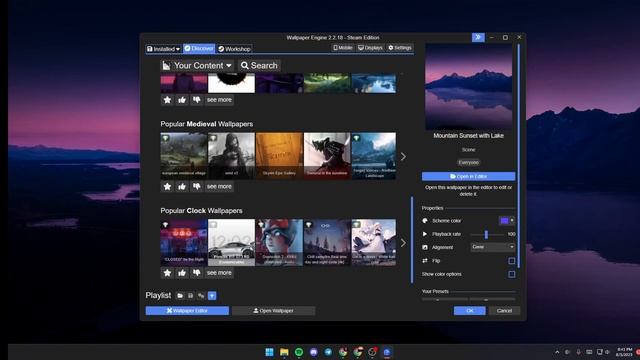
Task: Select the white car clock wallpaper thumbnail
Action: coord(231,242)
